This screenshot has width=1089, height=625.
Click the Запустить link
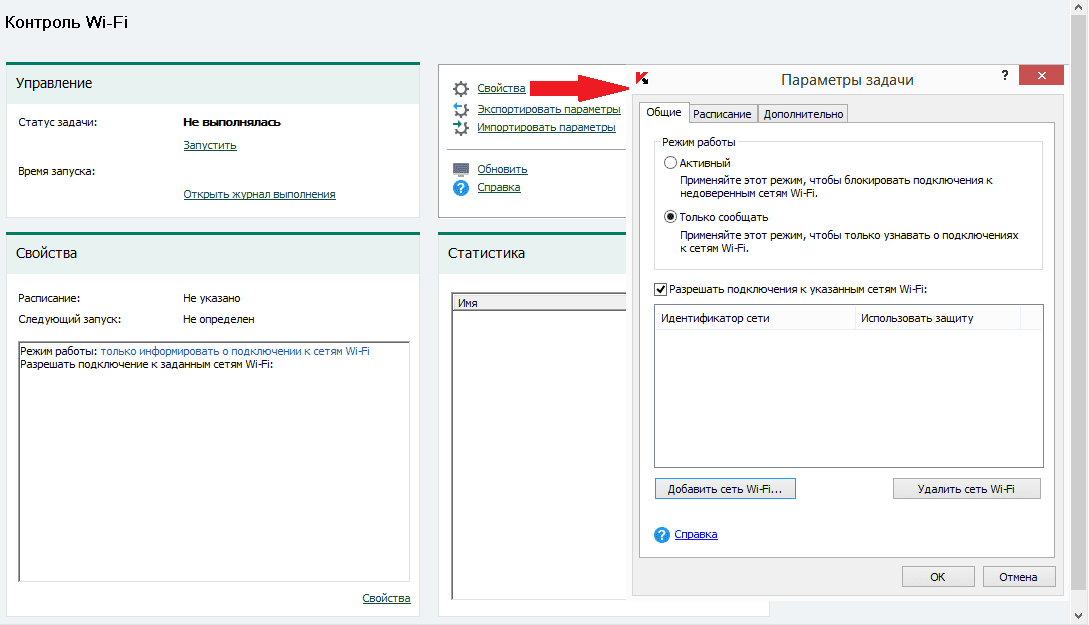pos(210,145)
